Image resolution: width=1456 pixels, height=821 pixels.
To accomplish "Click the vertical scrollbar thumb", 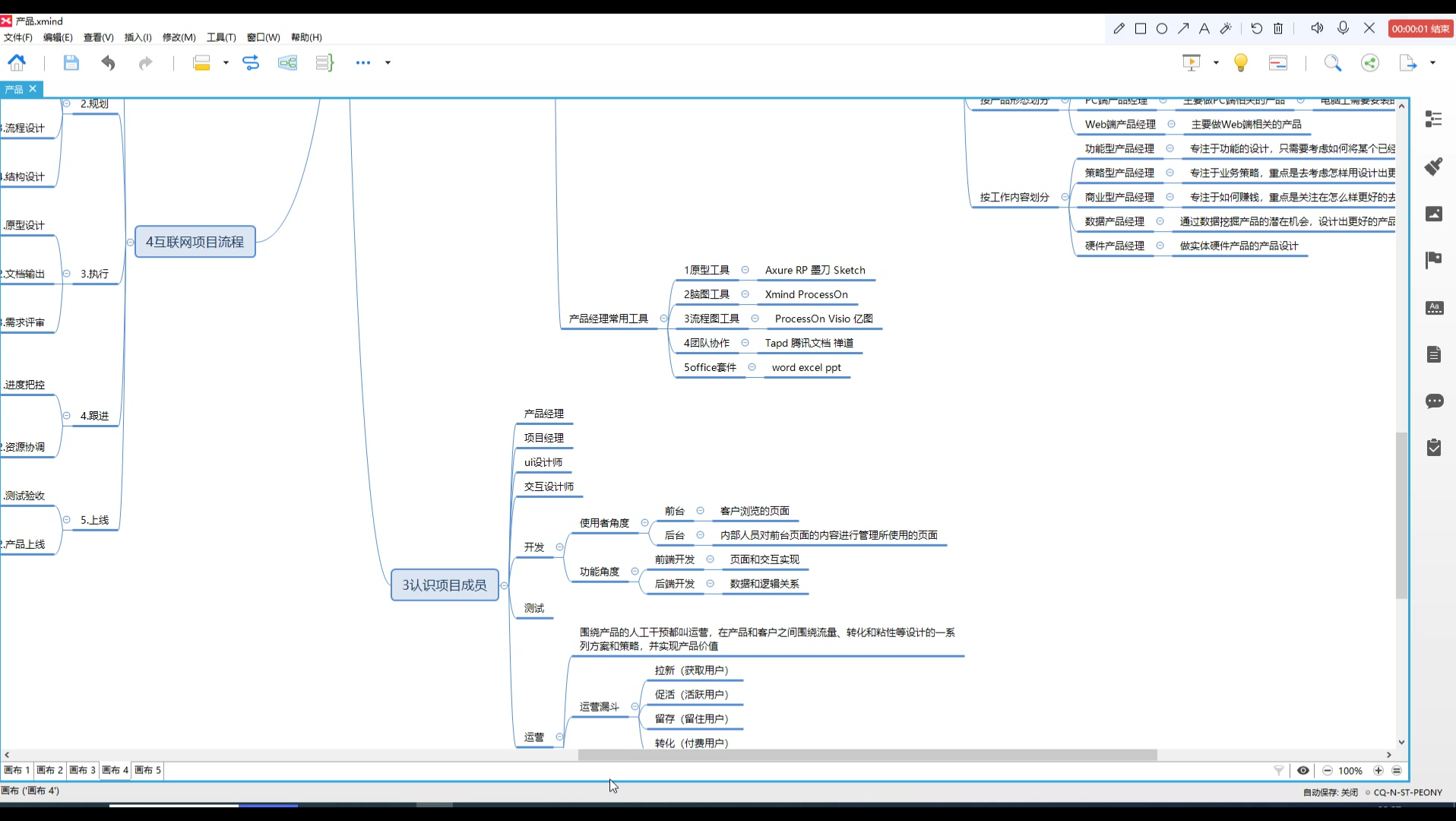I will [x=1401, y=515].
